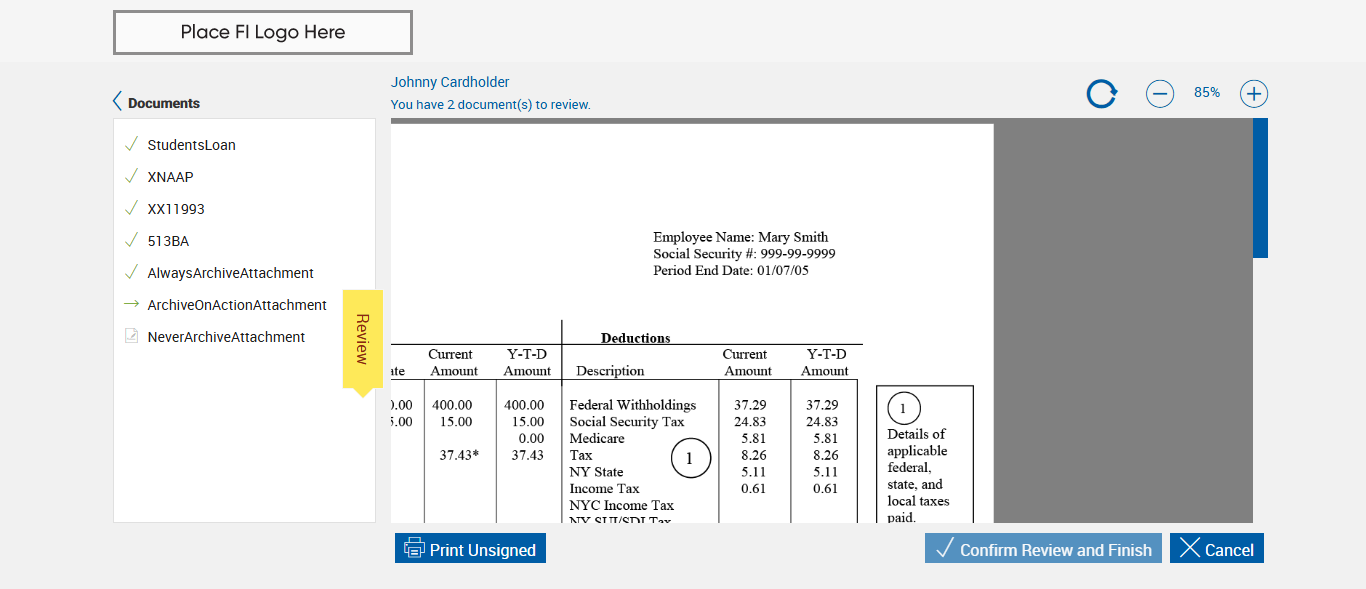Click the rotate document icon
Screen dimensions: 1366x589
click(1101, 94)
